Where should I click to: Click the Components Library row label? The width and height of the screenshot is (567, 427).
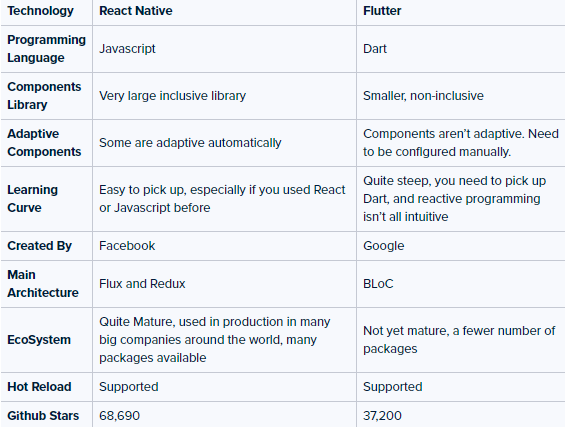coord(44,96)
